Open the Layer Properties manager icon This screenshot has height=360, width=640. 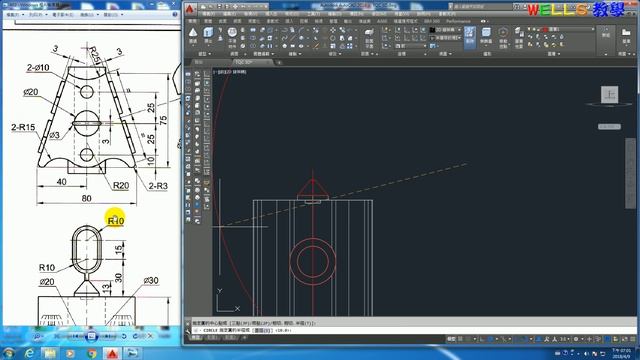coord(519,37)
